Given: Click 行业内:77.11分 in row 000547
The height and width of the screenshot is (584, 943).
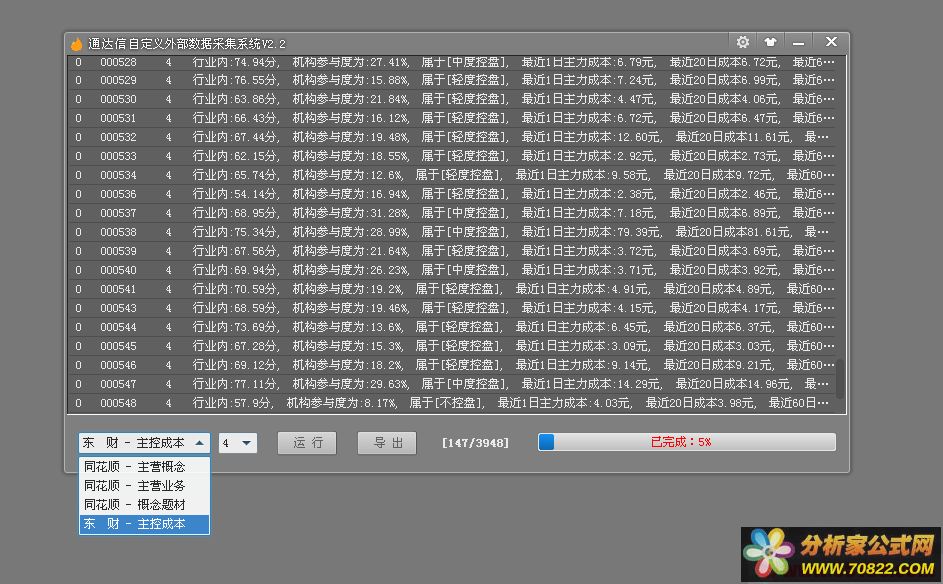Looking at the screenshot, I should [x=236, y=384].
